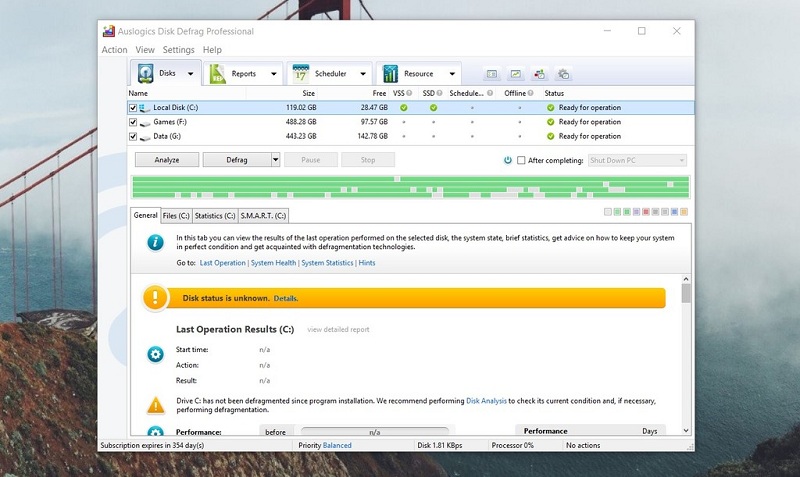Open the Reports toolbar icon

point(218,73)
